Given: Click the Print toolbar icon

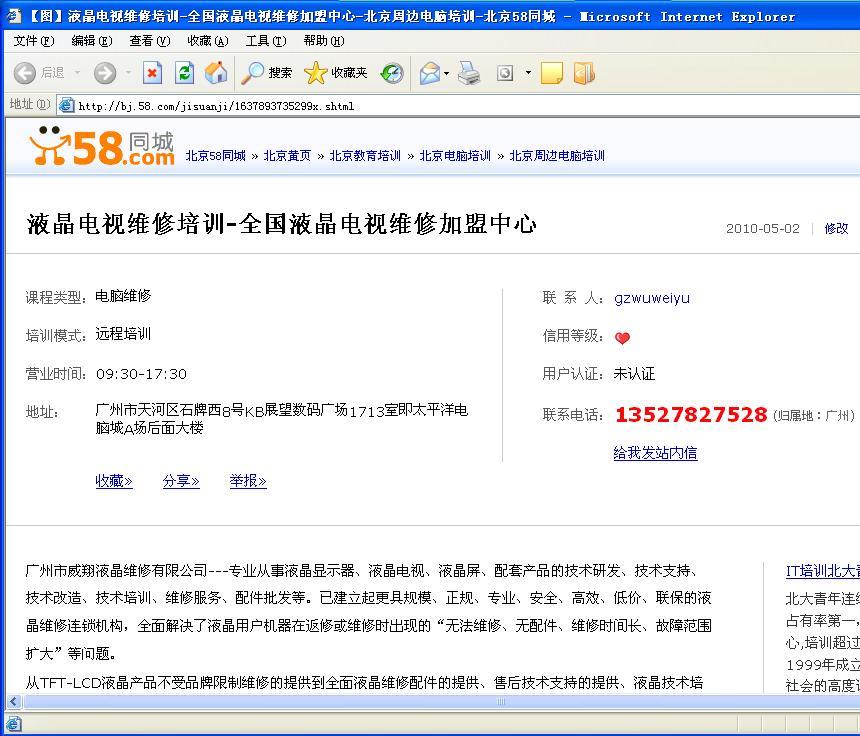Looking at the screenshot, I should (469, 73).
